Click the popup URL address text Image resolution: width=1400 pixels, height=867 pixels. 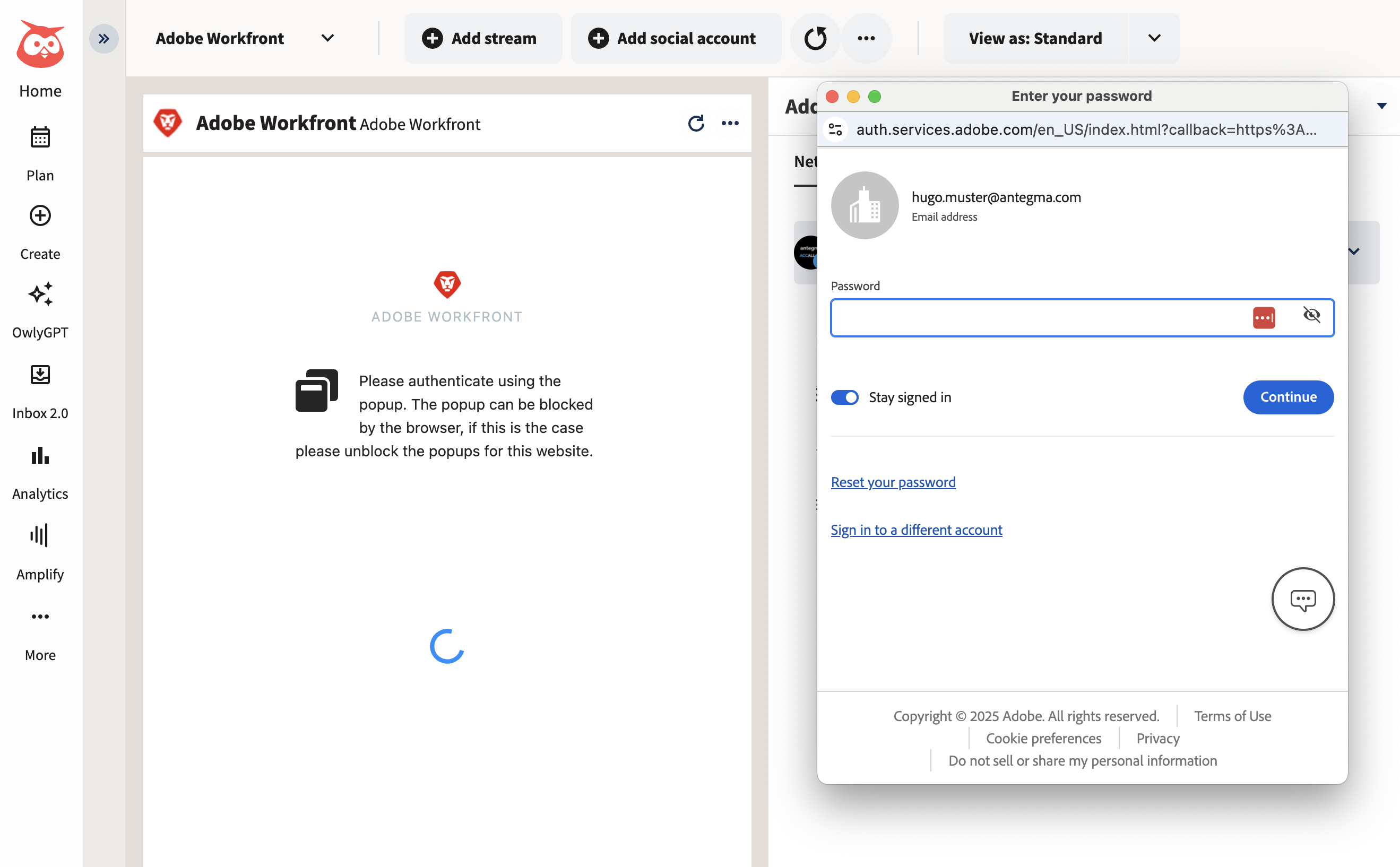pyautogui.click(x=1086, y=129)
